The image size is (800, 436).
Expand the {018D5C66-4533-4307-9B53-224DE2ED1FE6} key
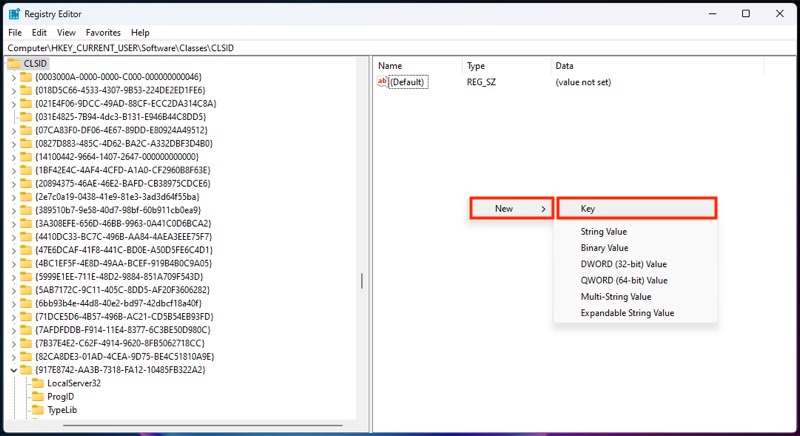tap(14, 90)
